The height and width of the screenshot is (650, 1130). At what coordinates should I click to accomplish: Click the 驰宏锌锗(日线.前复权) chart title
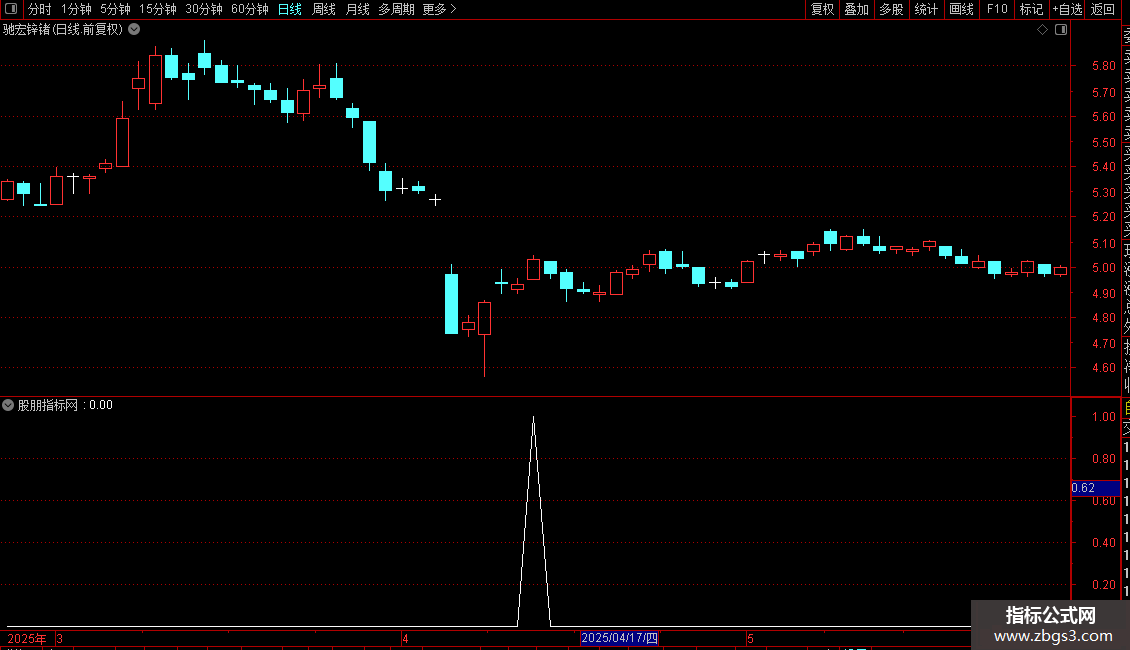point(63,30)
